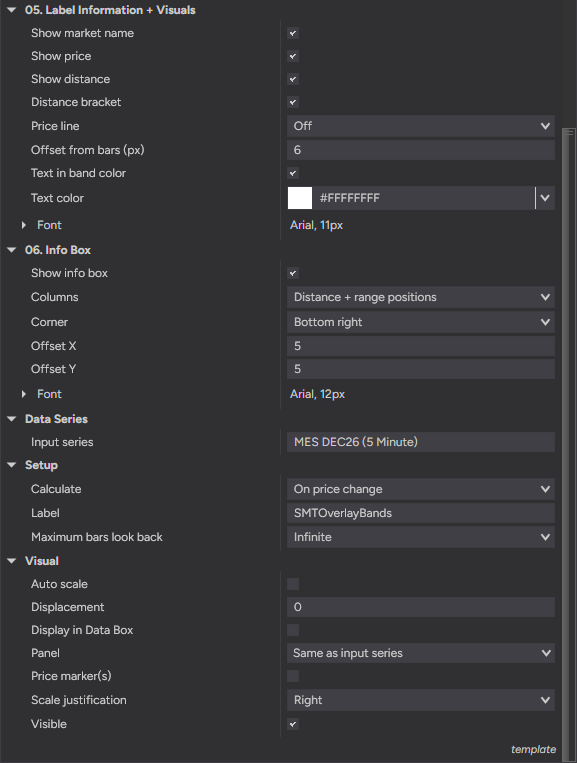
Task: Collapse the Data Series section
Action: (x=12, y=419)
